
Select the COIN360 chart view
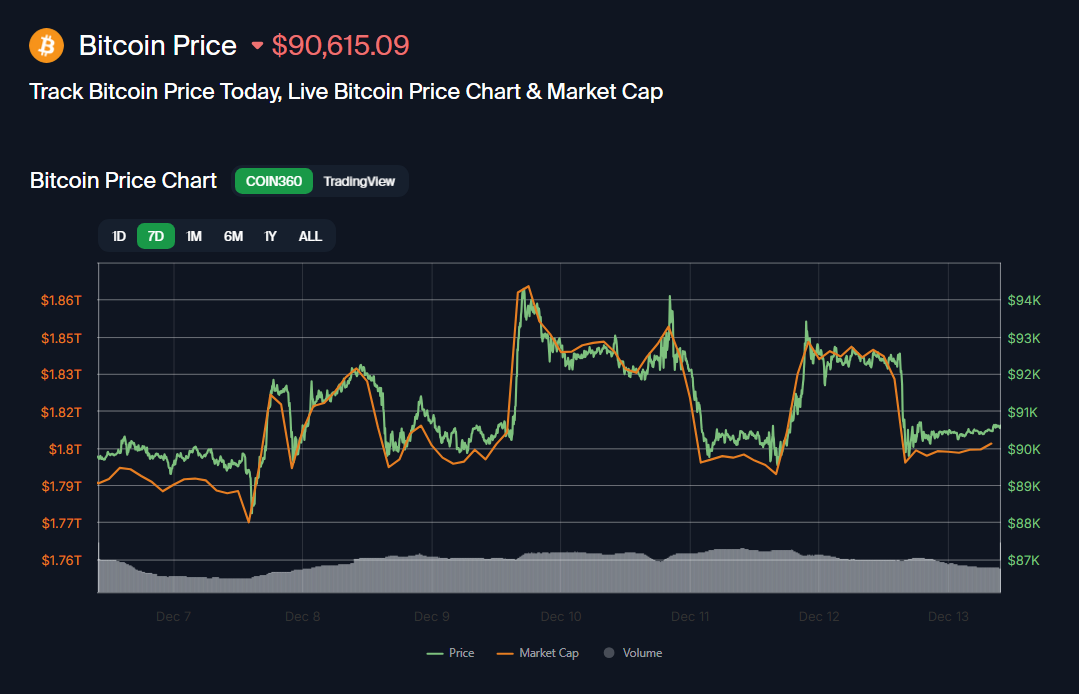click(274, 181)
